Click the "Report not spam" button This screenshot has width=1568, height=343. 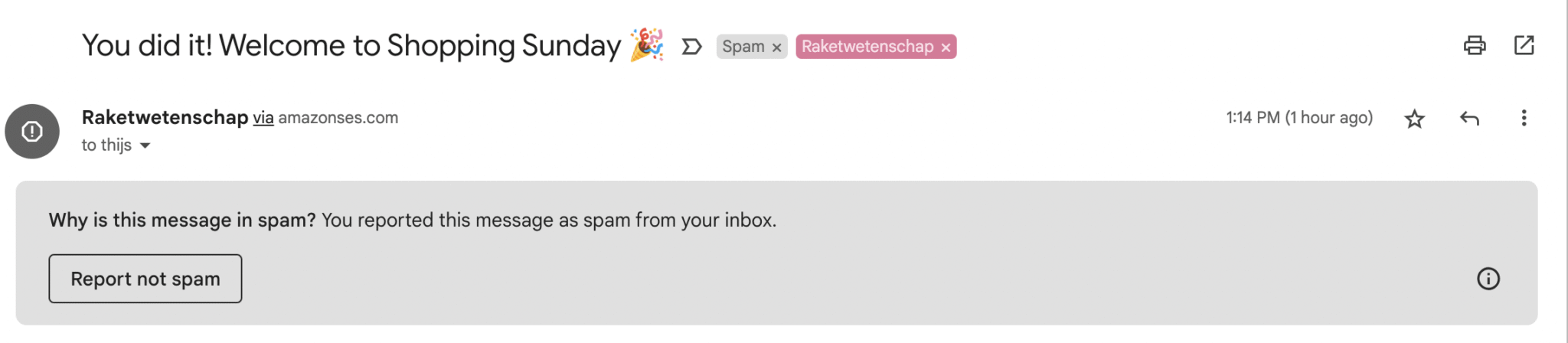coord(145,279)
